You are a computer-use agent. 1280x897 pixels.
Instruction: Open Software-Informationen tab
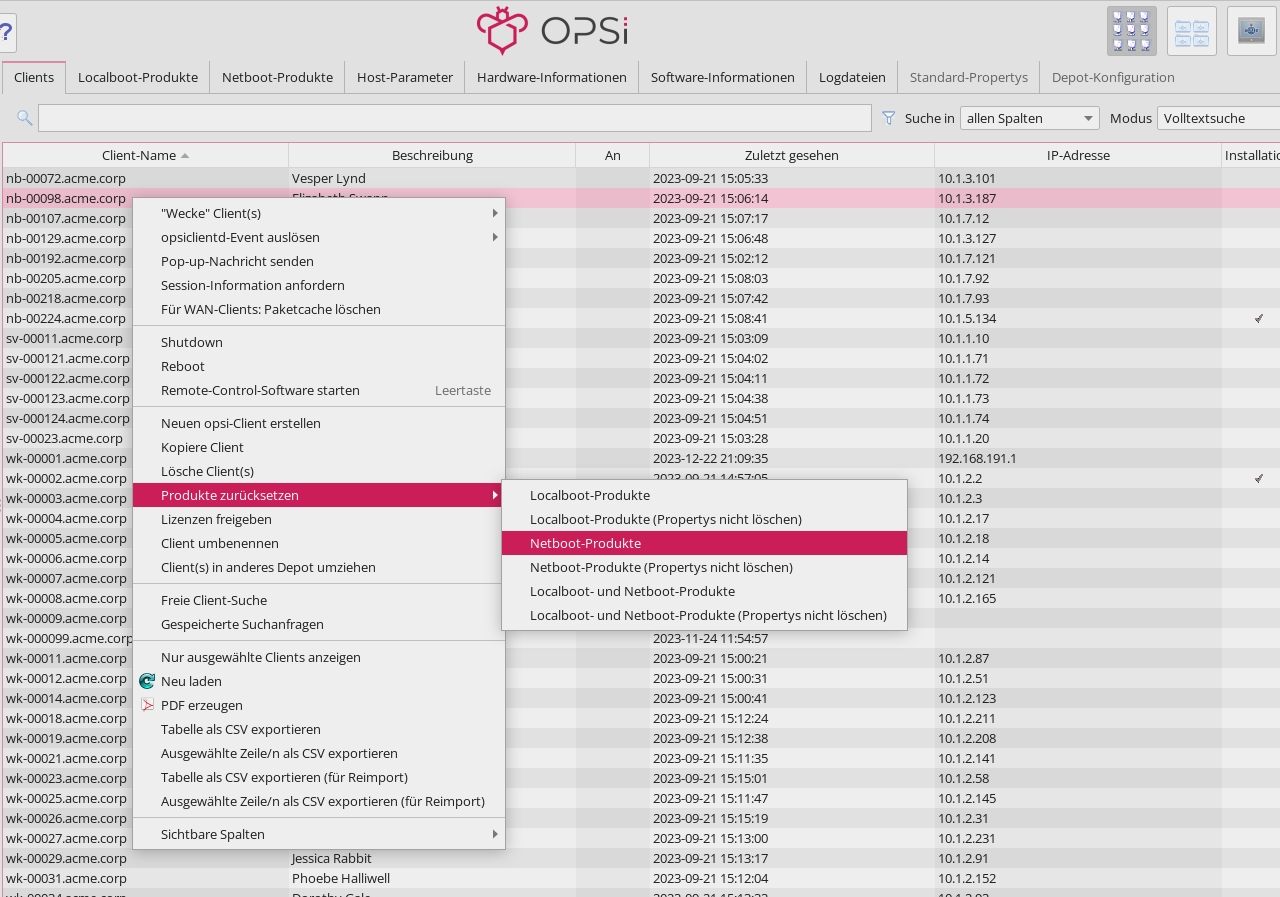pos(723,77)
